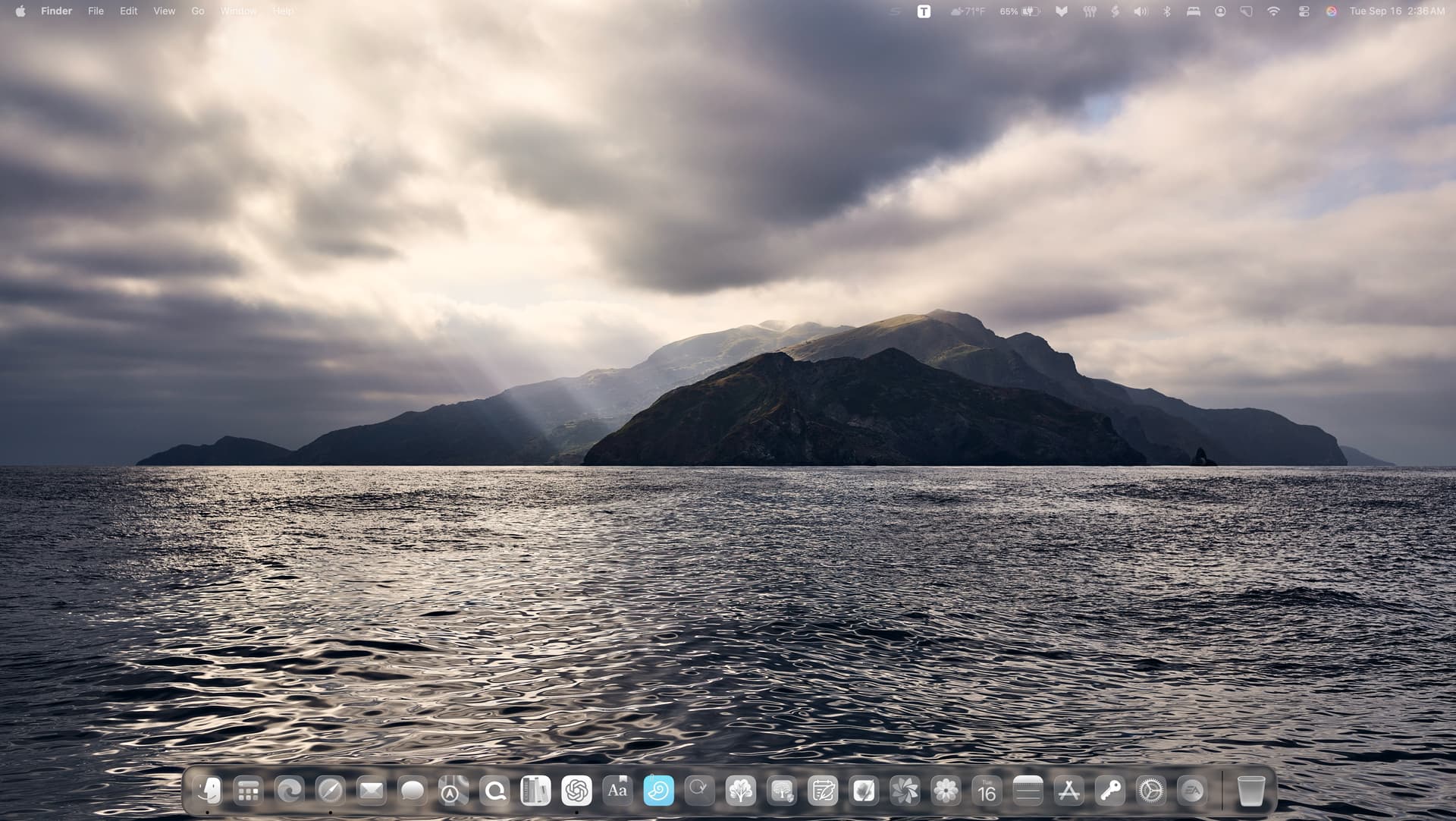Open the Mail app

(x=371, y=791)
